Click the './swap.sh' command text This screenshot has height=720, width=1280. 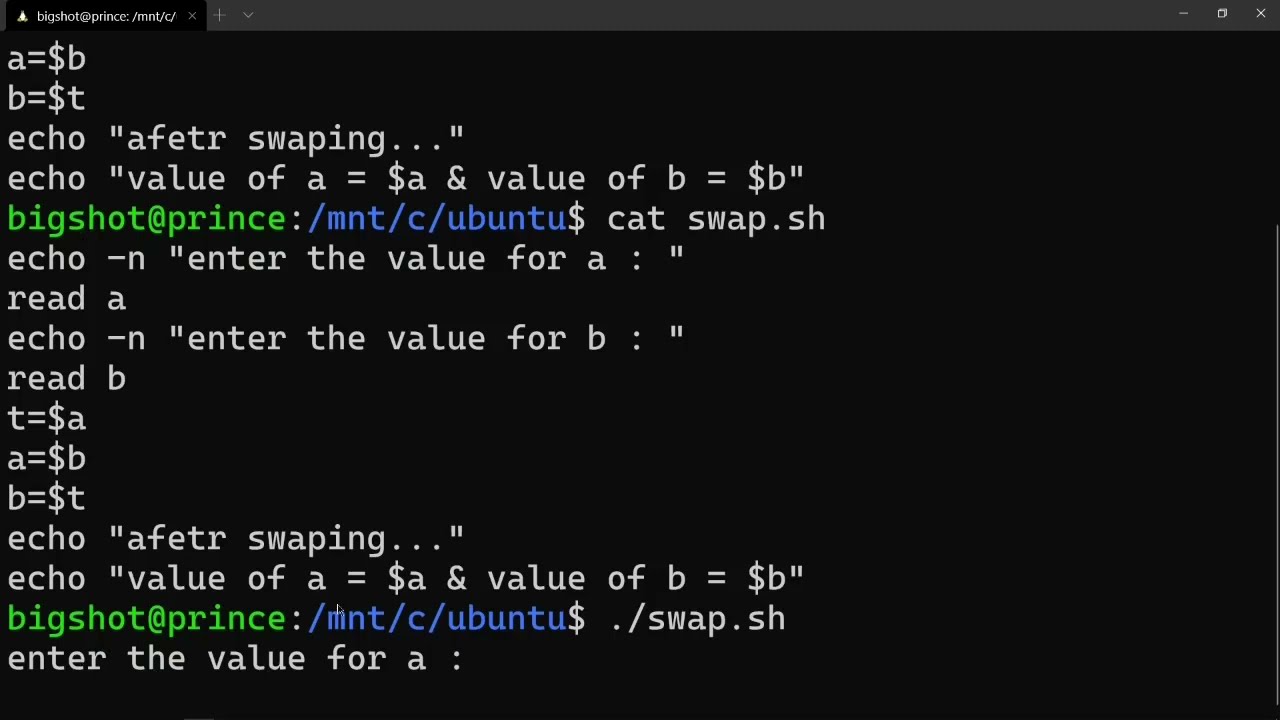click(697, 619)
